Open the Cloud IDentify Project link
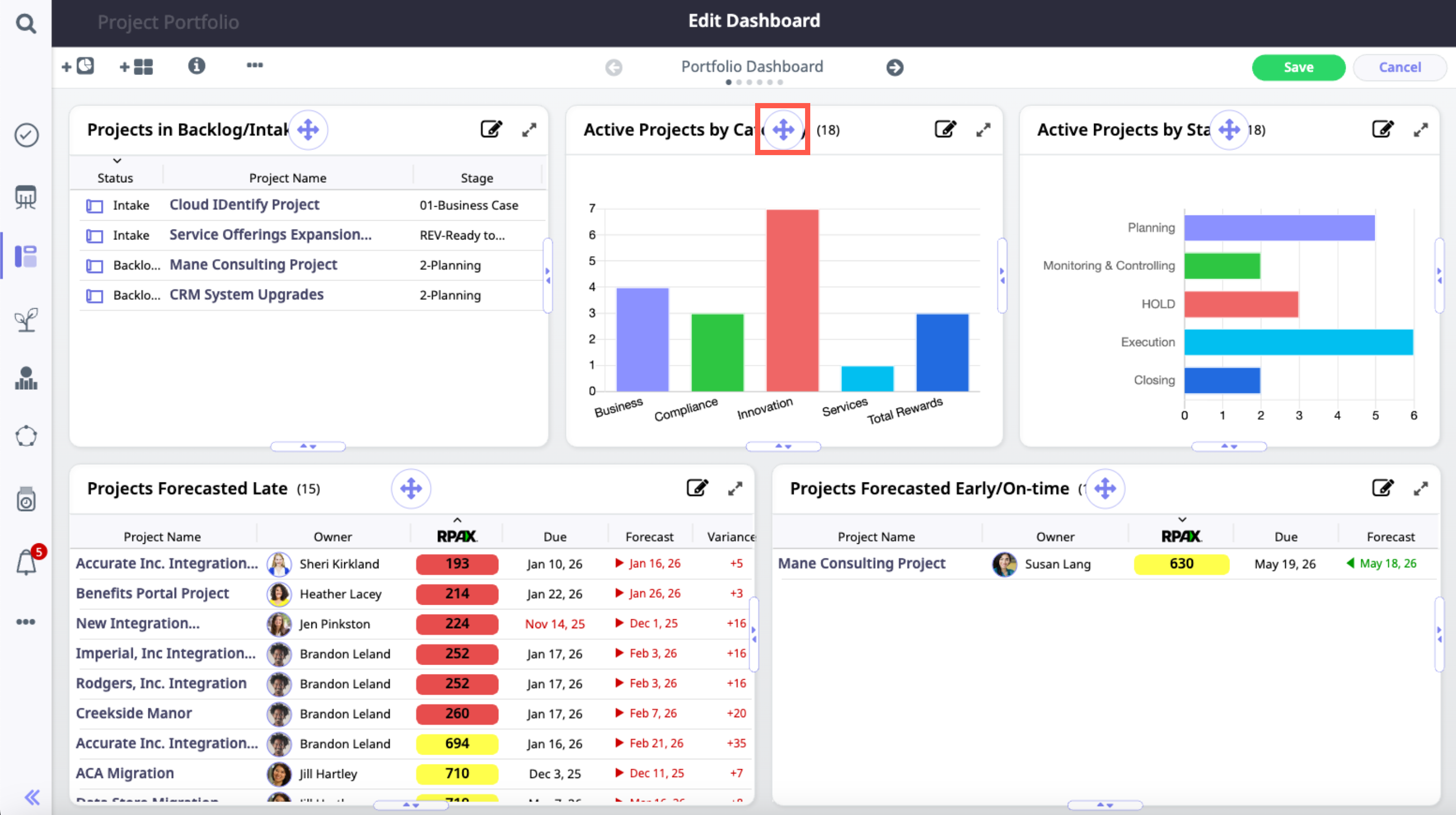 pos(244,205)
